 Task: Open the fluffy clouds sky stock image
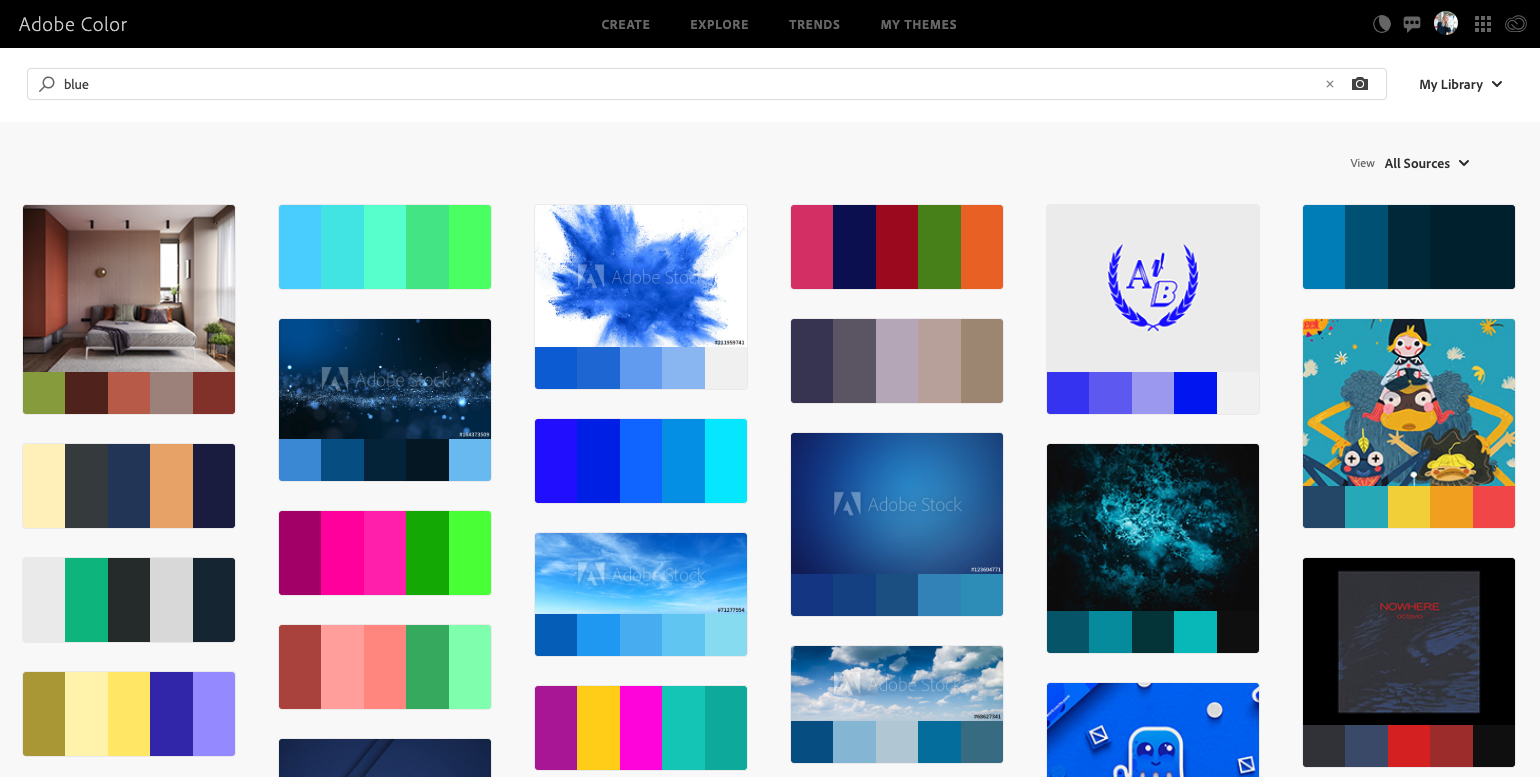pos(897,683)
